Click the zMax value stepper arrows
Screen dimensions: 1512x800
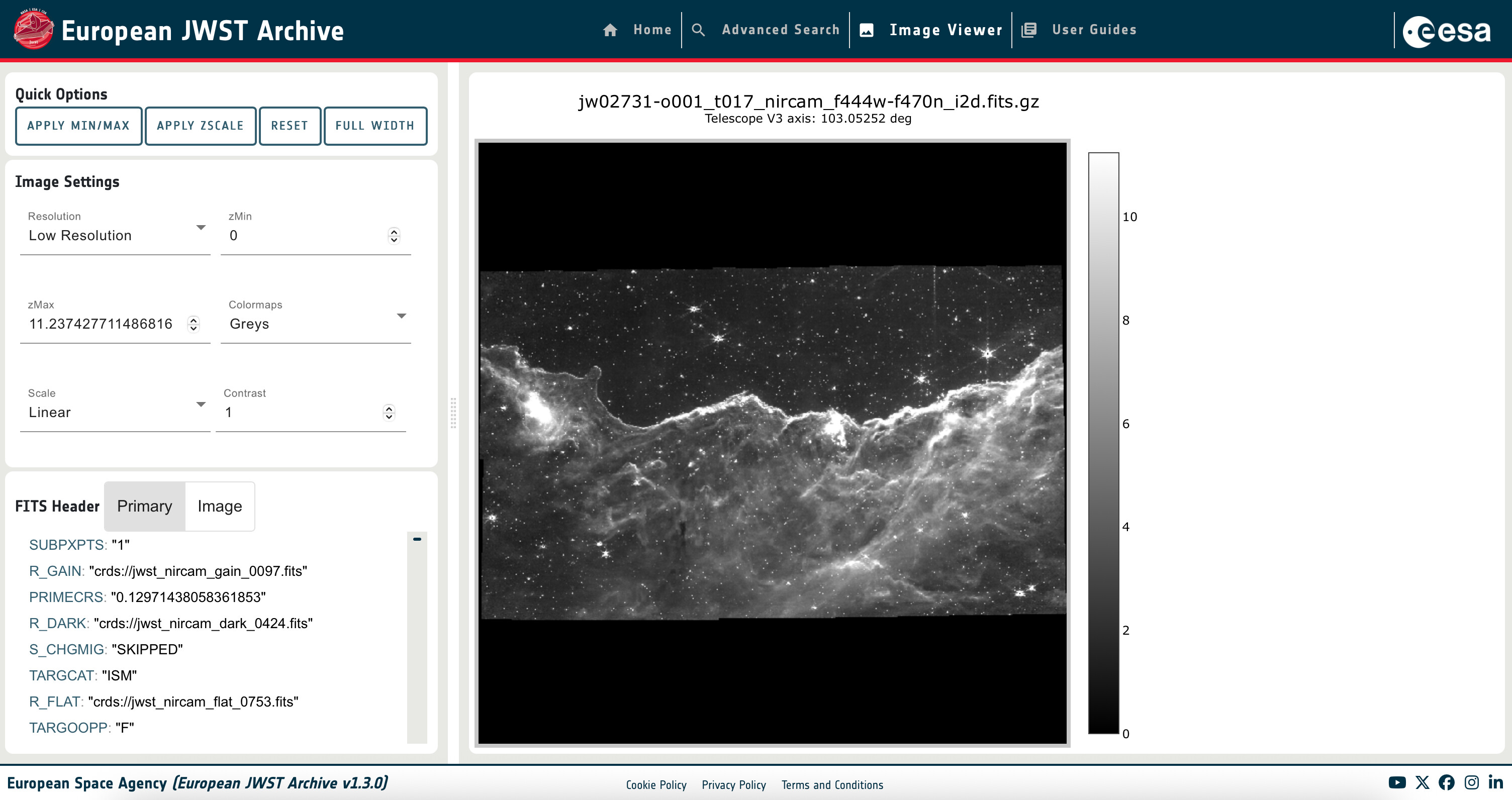click(x=193, y=324)
